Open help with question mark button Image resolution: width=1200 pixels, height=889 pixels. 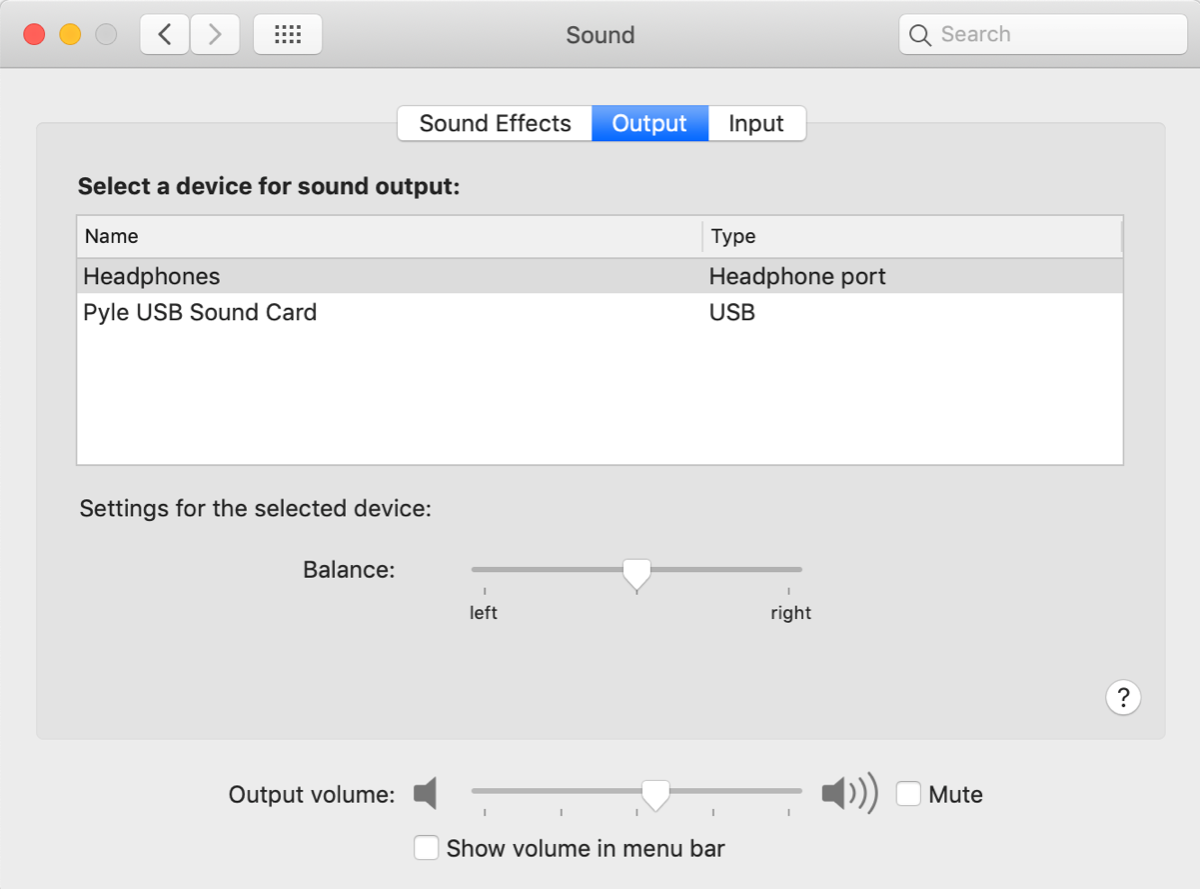[x=1123, y=697]
